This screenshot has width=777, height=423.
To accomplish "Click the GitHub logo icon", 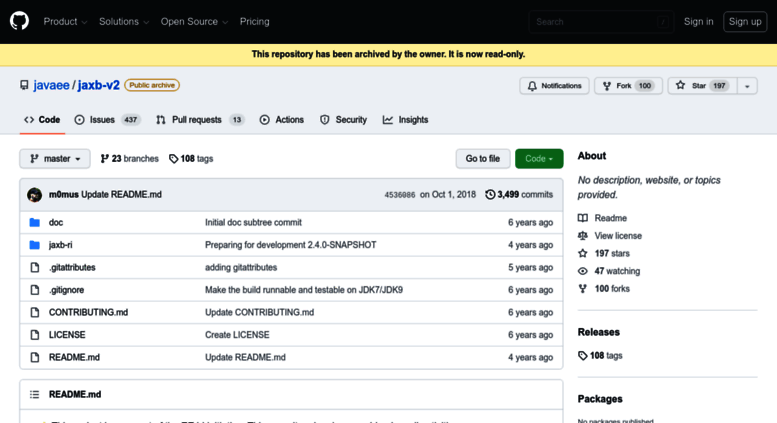I will [19, 21].
